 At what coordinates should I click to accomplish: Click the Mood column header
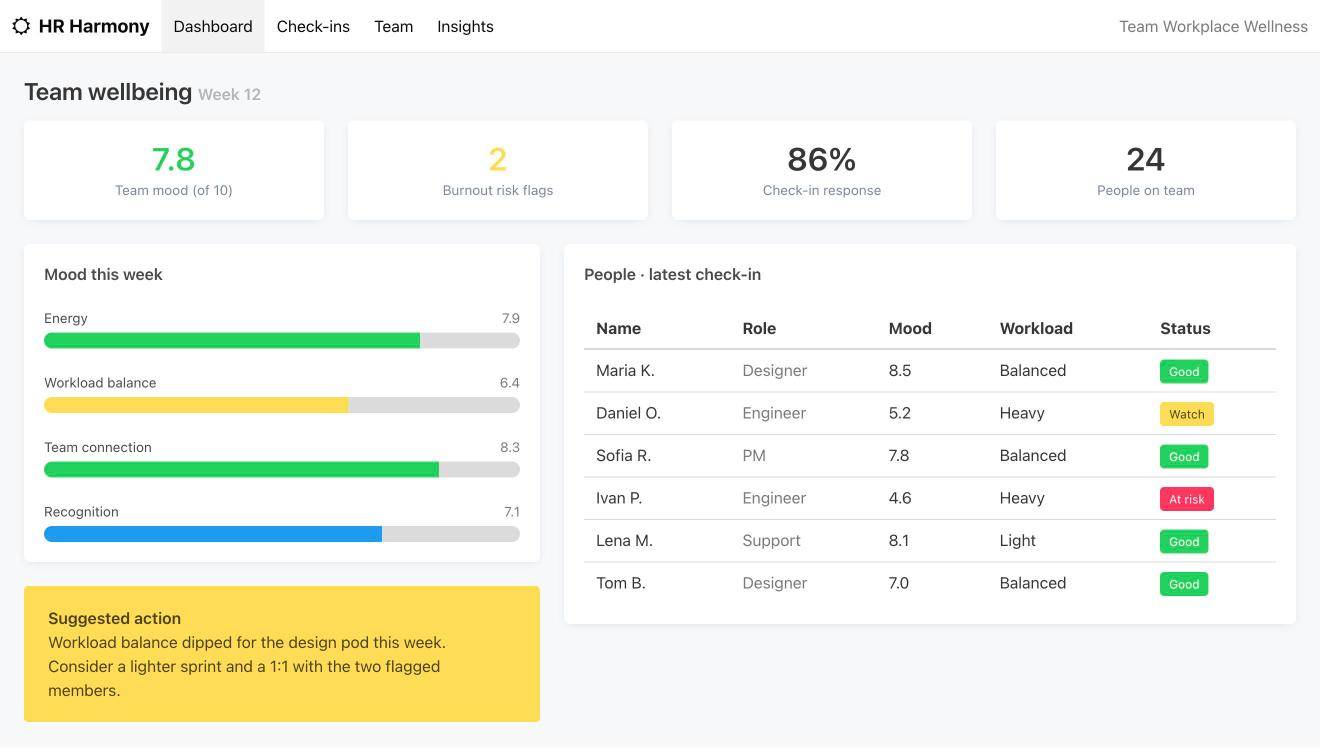coord(910,328)
